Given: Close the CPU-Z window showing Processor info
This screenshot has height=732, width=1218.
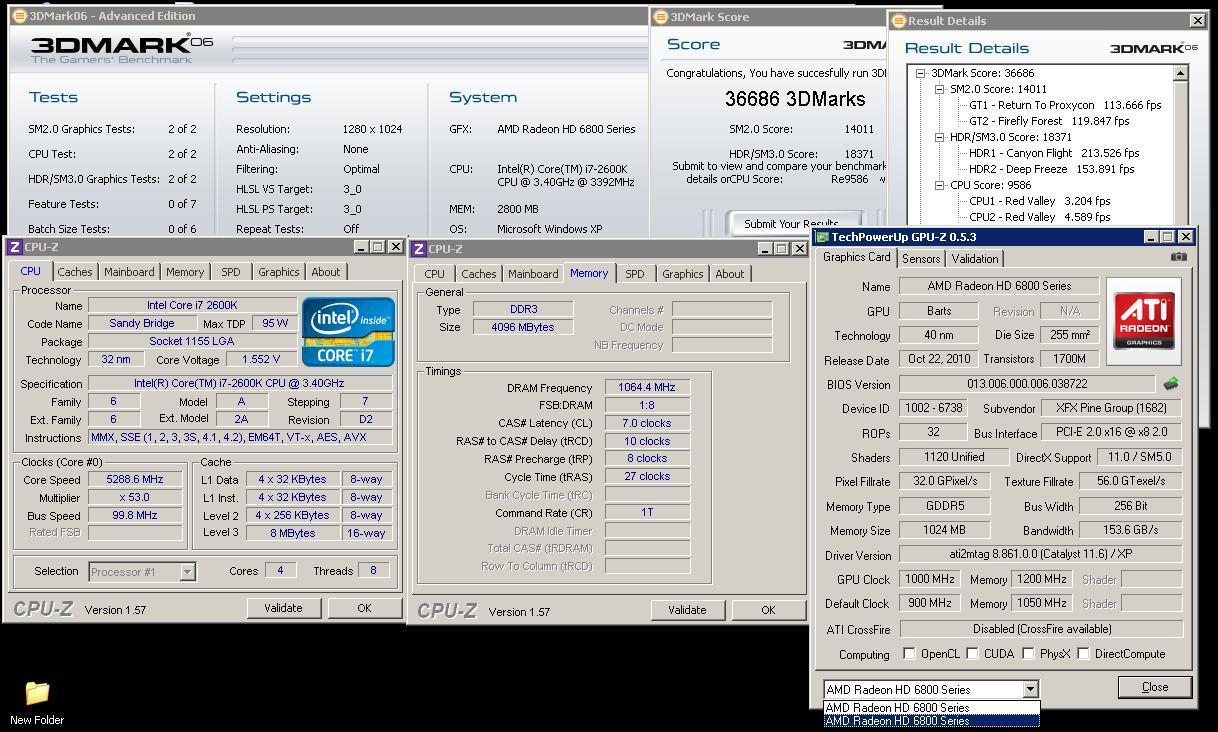Looking at the screenshot, I should coord(395,247).
